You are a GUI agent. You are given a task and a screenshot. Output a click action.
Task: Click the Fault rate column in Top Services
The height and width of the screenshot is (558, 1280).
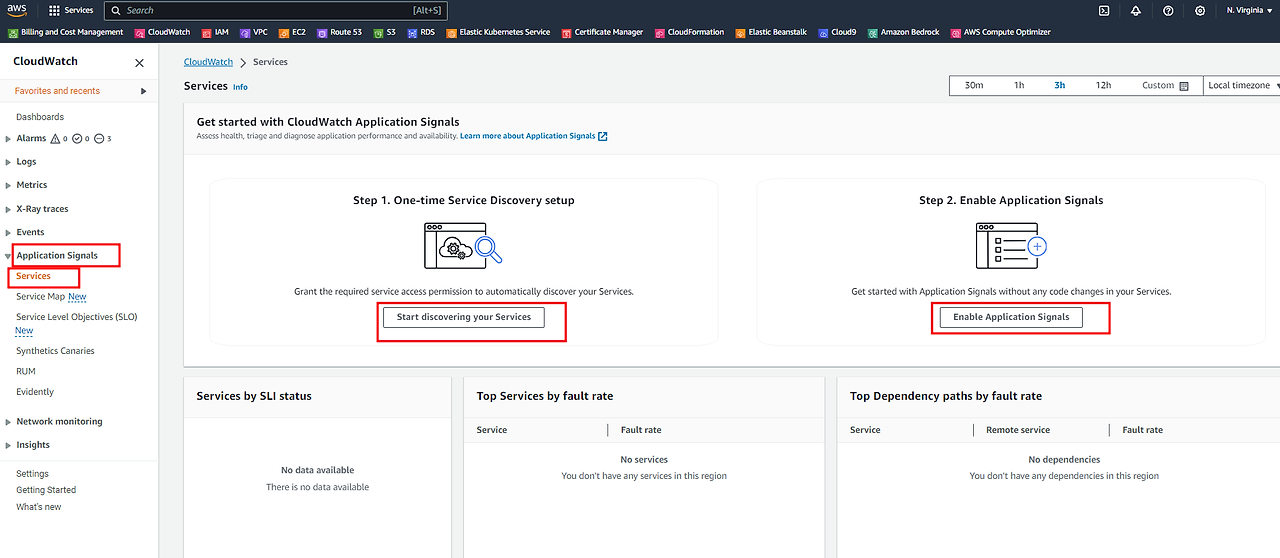641,430
